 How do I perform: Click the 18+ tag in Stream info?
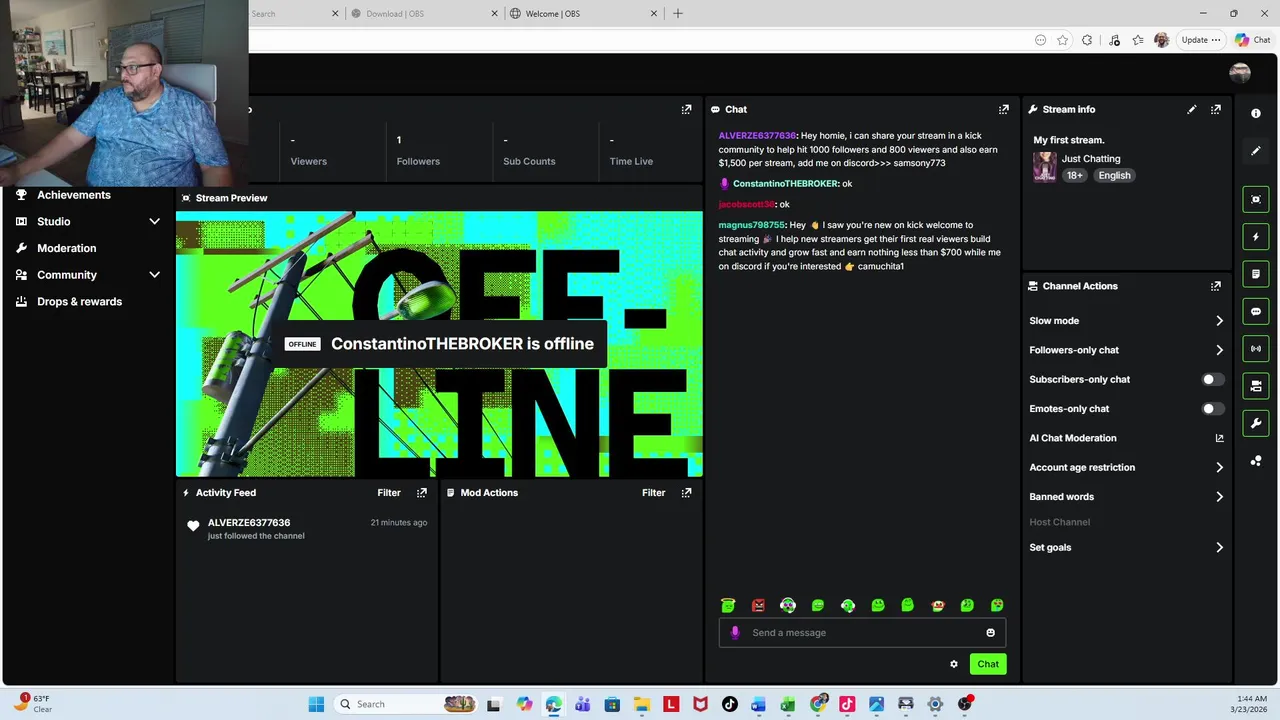tap(1074, 175)
